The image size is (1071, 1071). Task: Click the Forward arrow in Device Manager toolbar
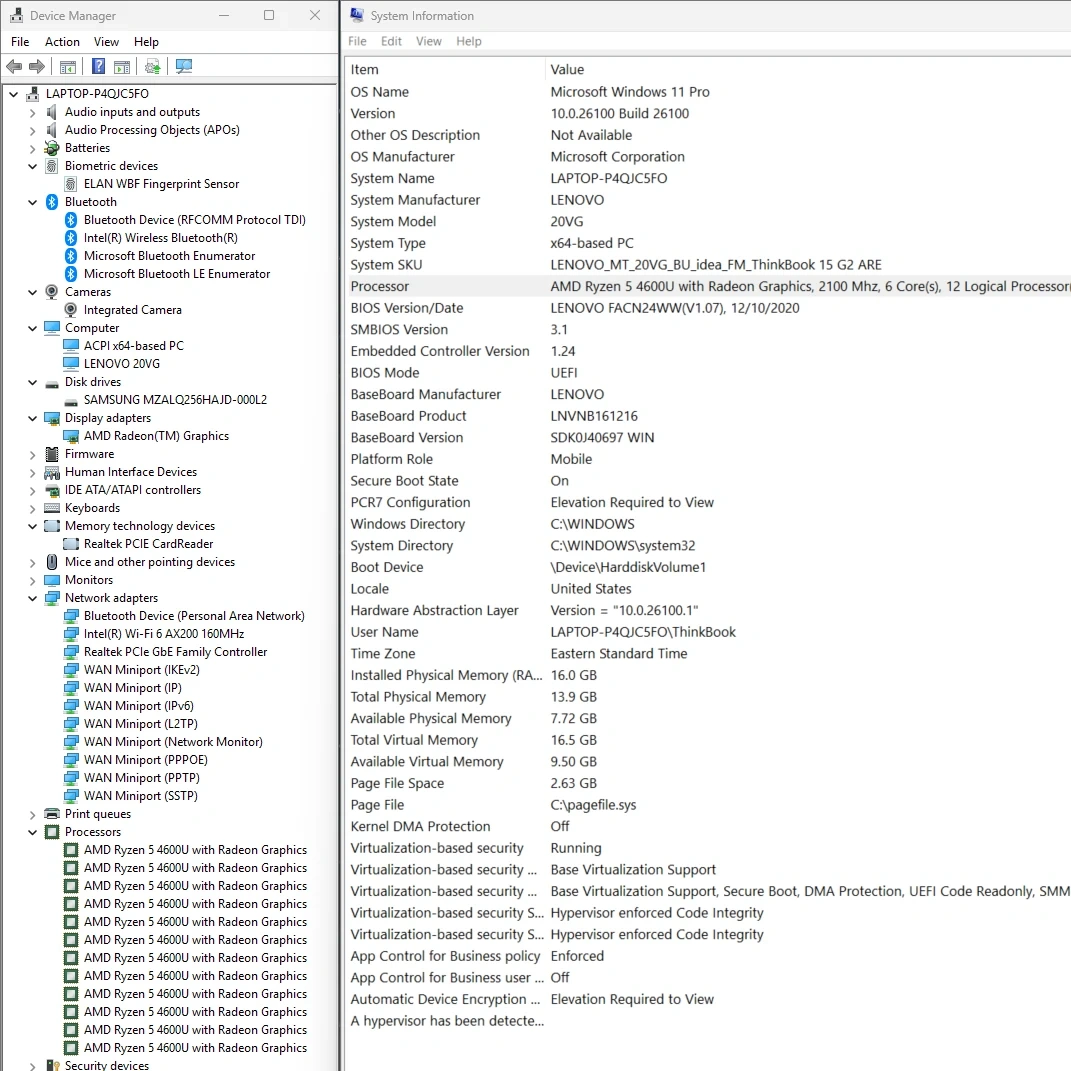coord(37,67)
